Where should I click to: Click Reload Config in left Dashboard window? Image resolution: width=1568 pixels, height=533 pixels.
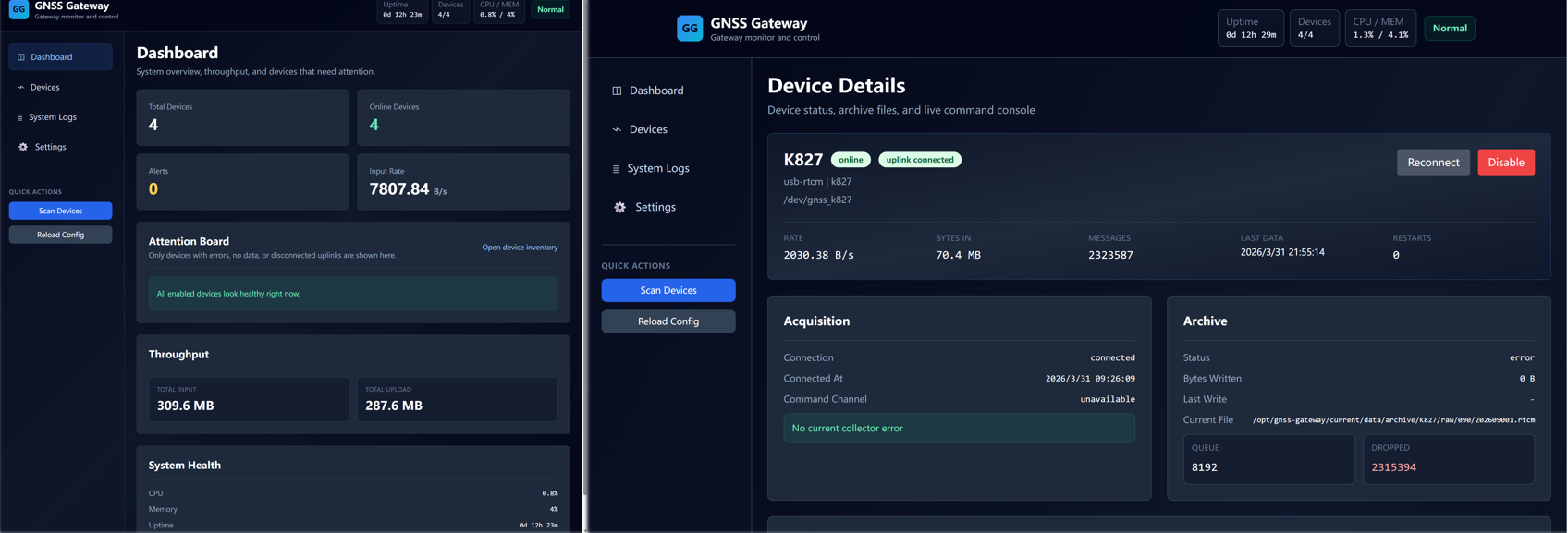pyautogui.click(x=61, y=235)
